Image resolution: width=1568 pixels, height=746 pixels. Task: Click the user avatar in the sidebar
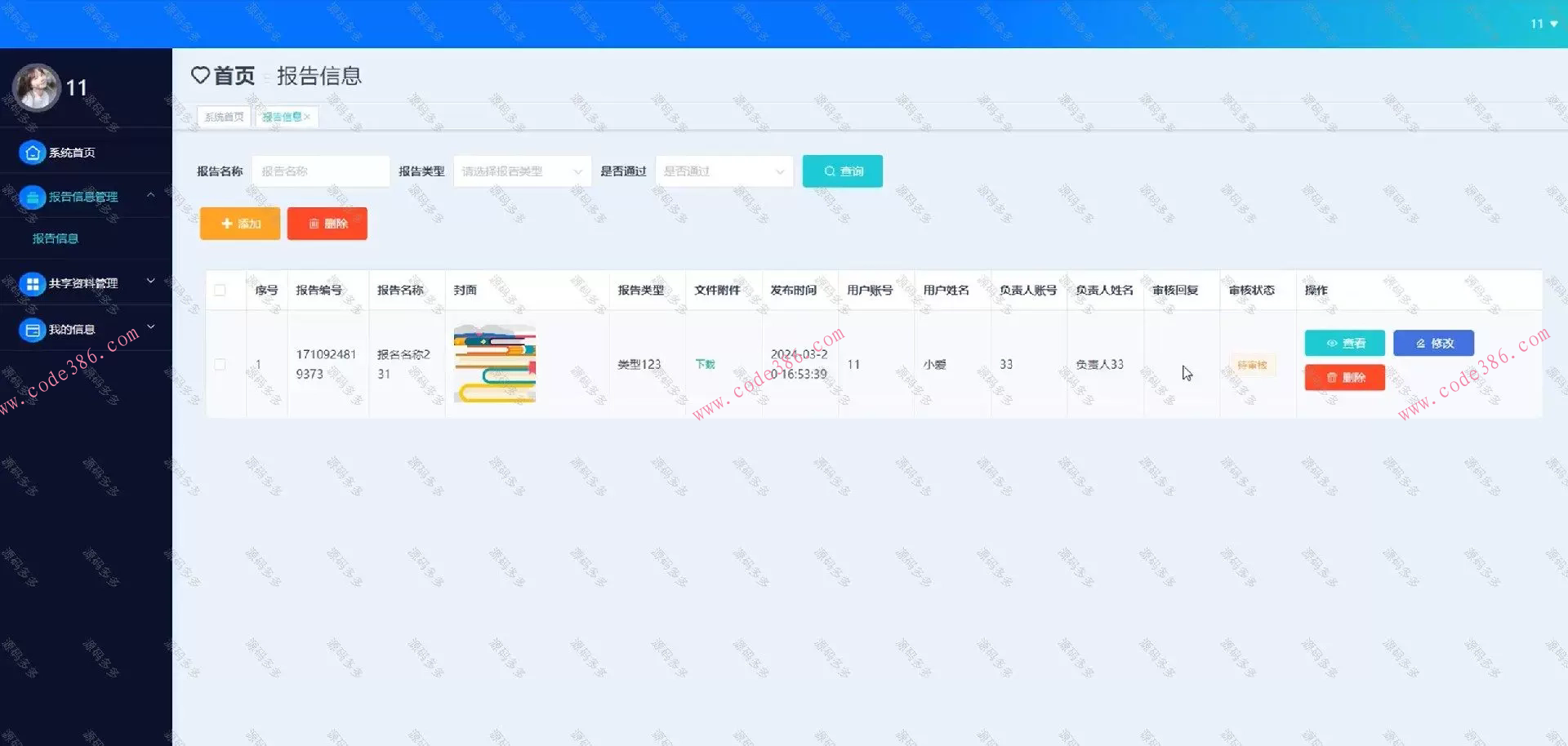(36, 87)
